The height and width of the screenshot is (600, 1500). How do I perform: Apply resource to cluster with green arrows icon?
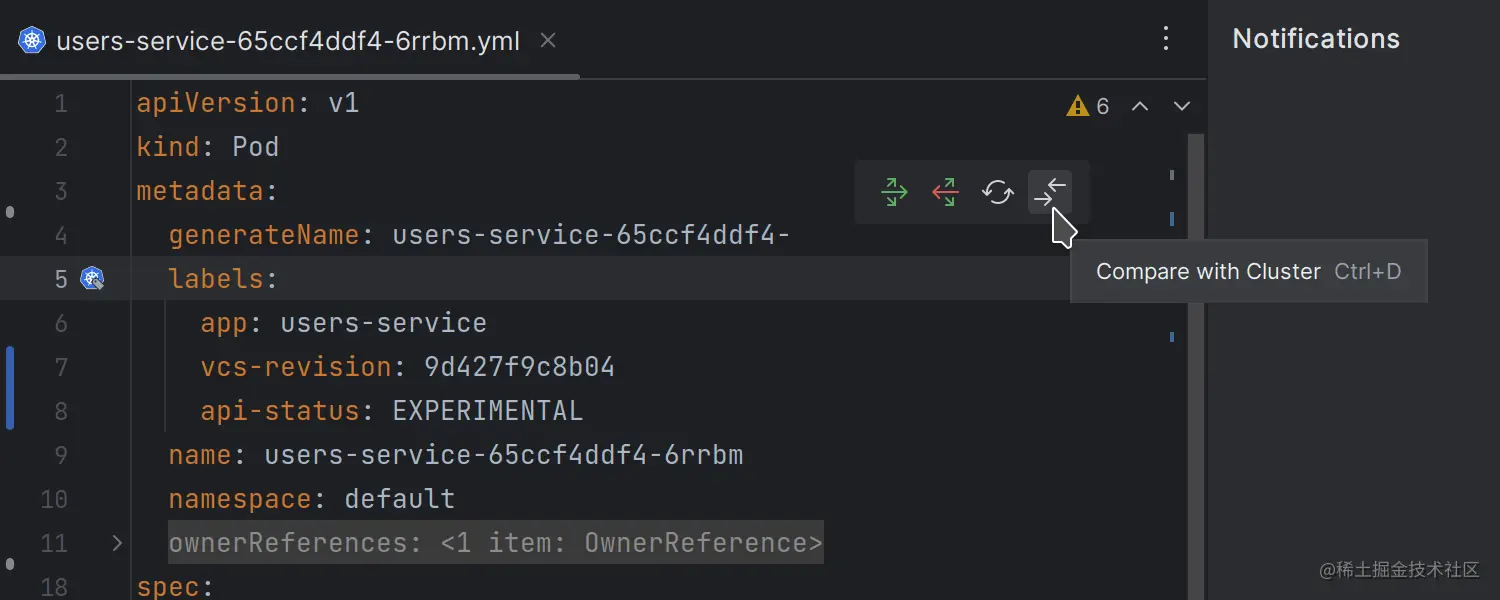point(894,192)
